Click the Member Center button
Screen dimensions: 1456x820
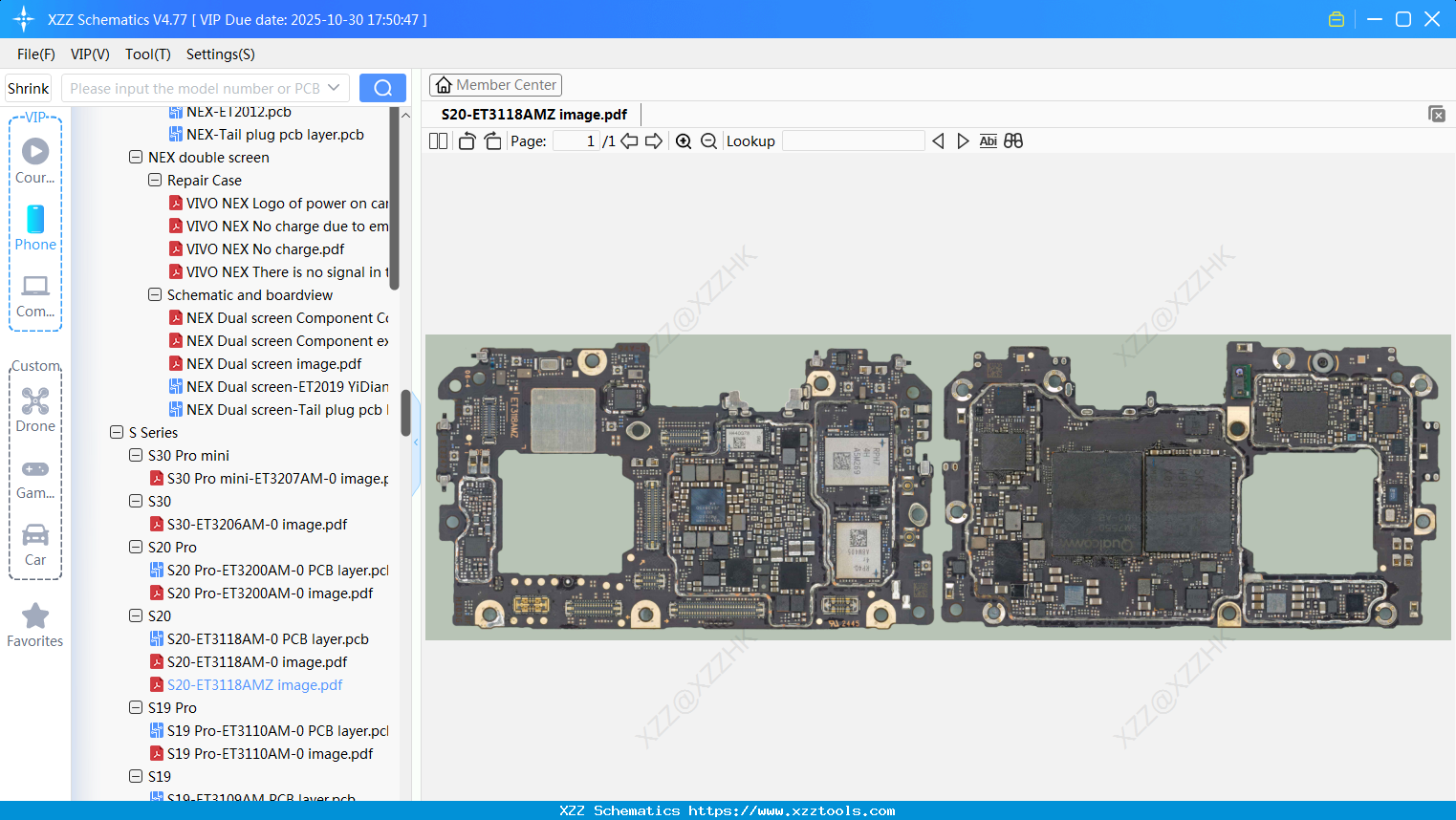pos(495,84)
